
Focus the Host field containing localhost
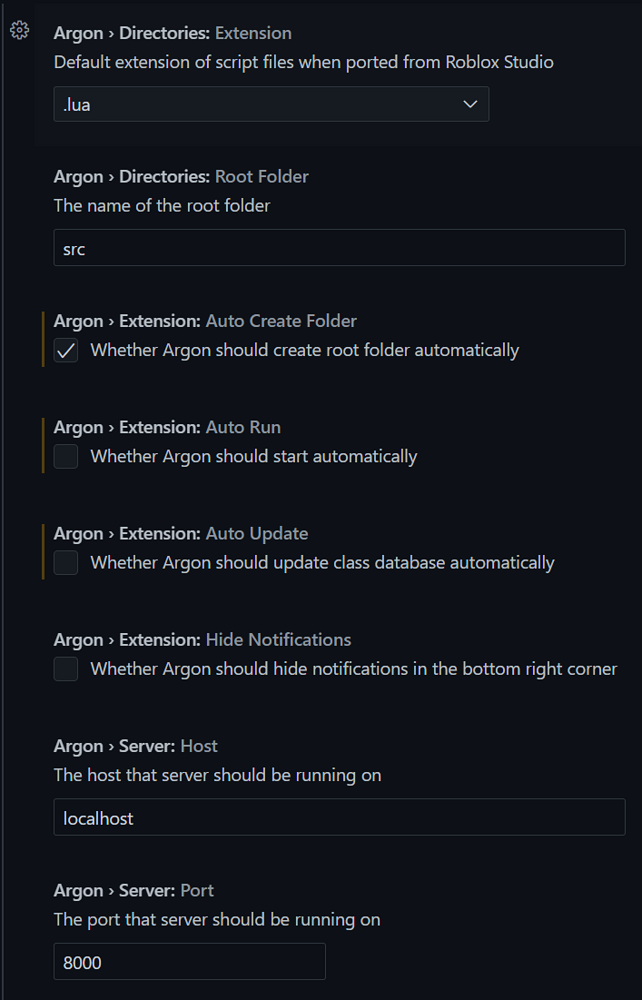[339, 817]
